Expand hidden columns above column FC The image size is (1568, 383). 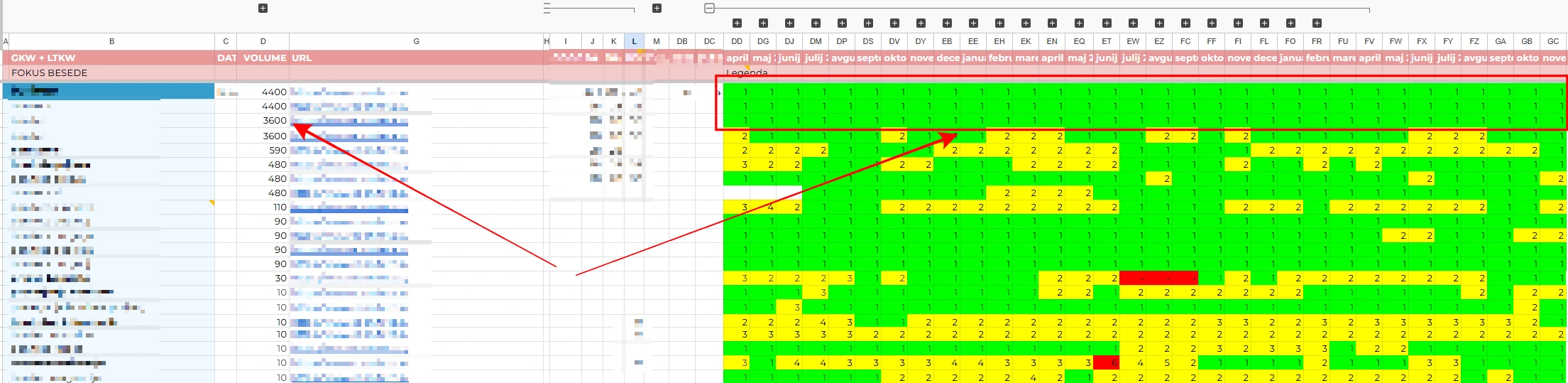1185,23
